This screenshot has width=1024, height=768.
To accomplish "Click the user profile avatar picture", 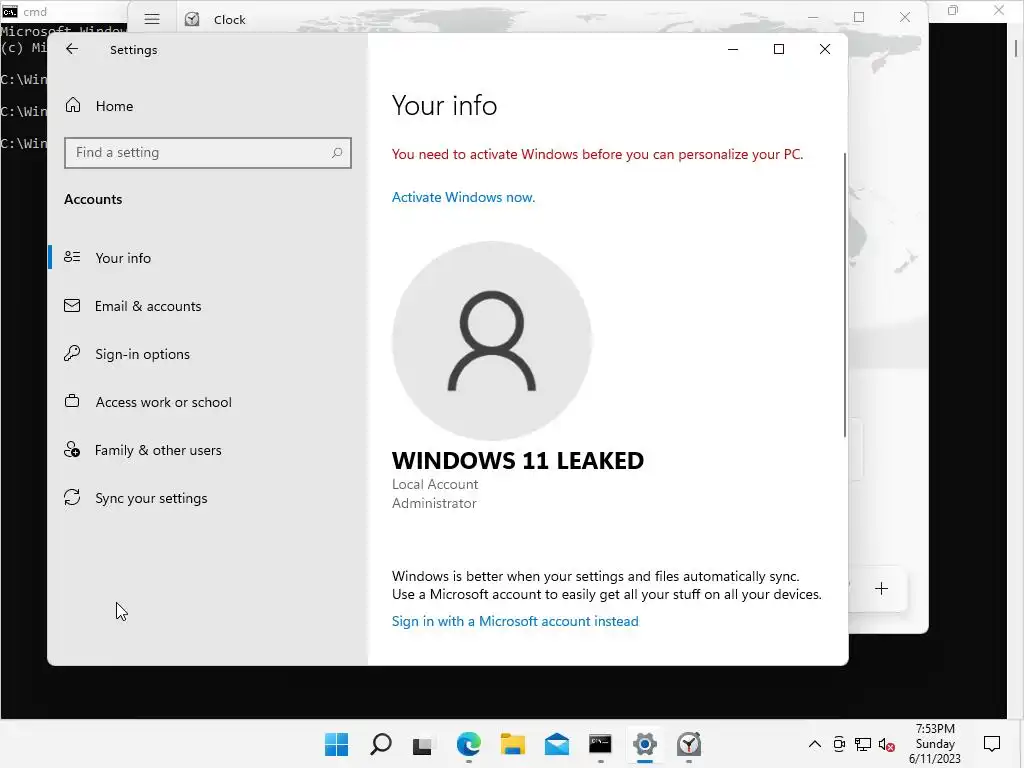I will (x=491, y=340).
